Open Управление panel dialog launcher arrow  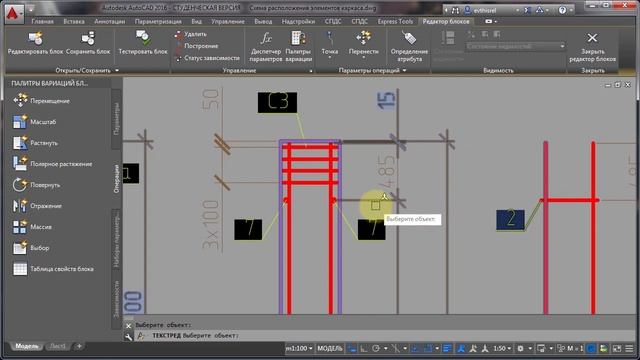311,71
